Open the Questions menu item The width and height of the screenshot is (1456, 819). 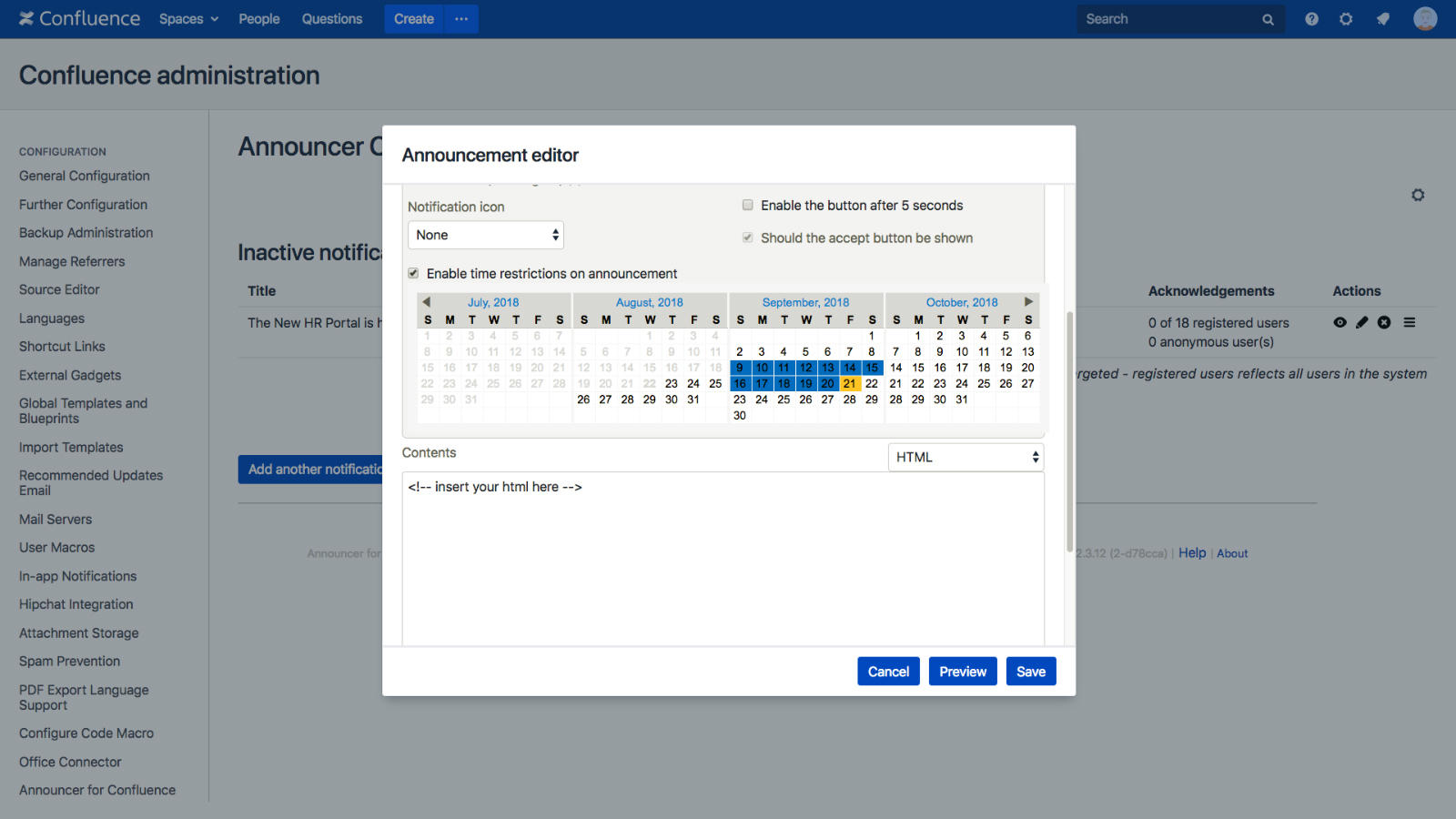click(332, 19)
